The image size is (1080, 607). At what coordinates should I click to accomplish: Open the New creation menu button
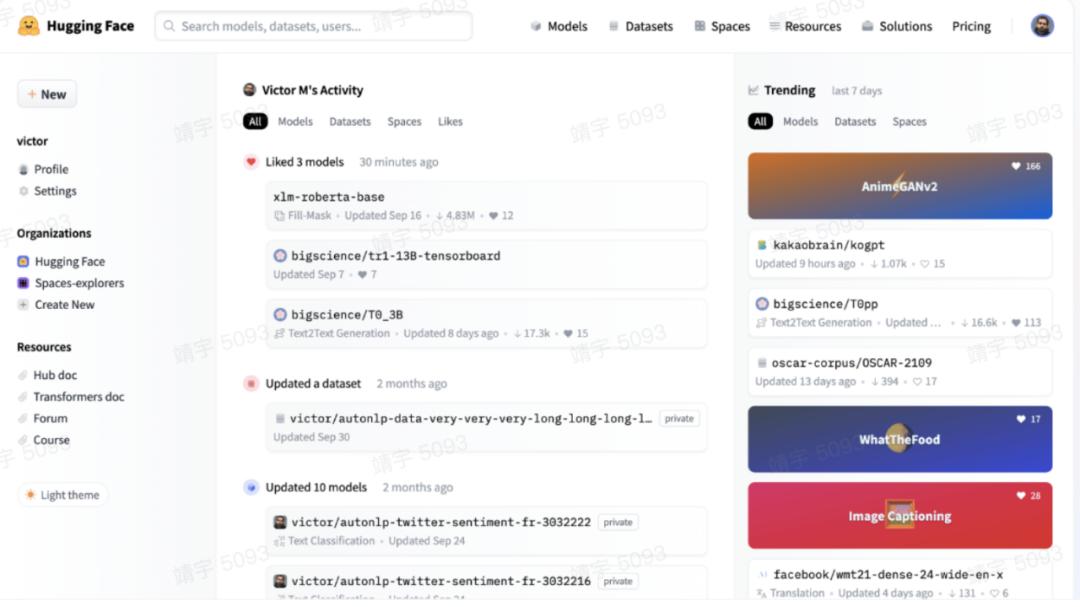click(47, 94)
